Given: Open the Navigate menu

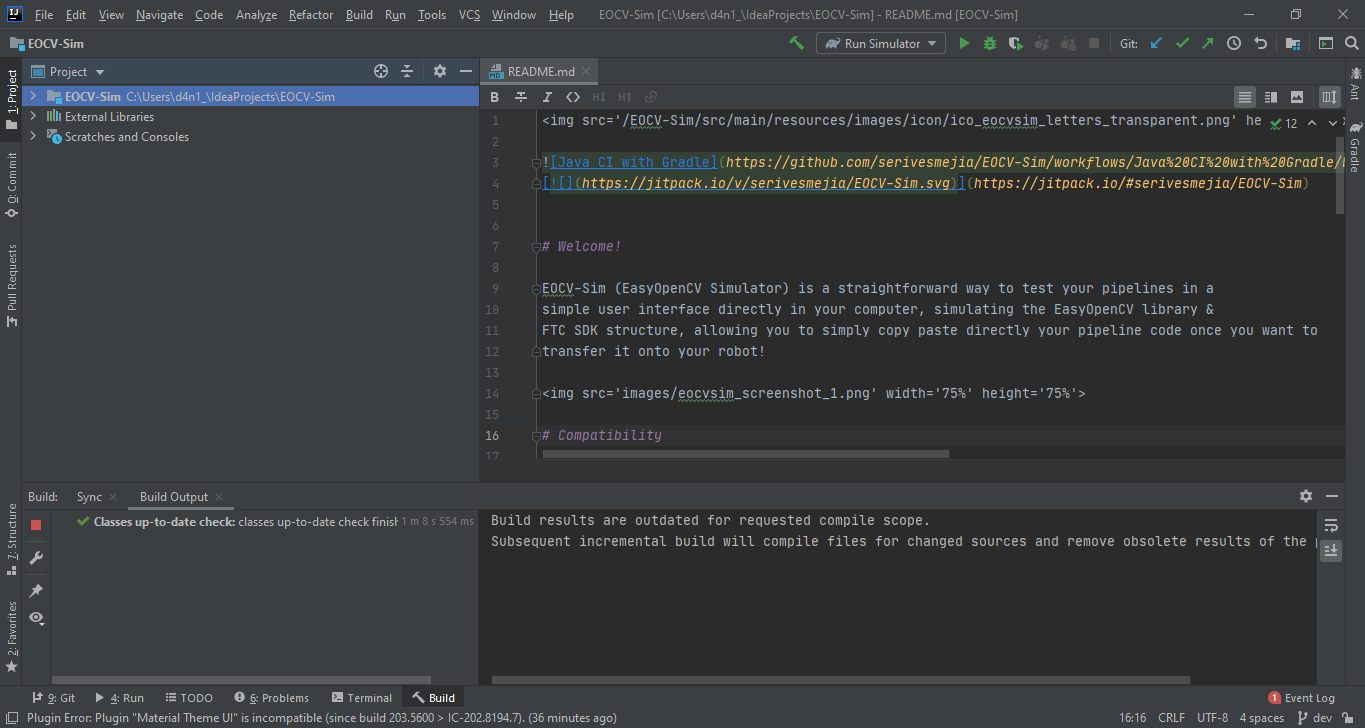Looking at the screenshot, I should point(160,15).
